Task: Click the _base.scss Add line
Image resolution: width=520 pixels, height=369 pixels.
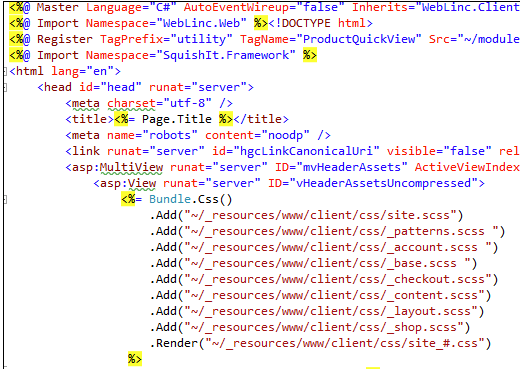Action: point(314,263)
